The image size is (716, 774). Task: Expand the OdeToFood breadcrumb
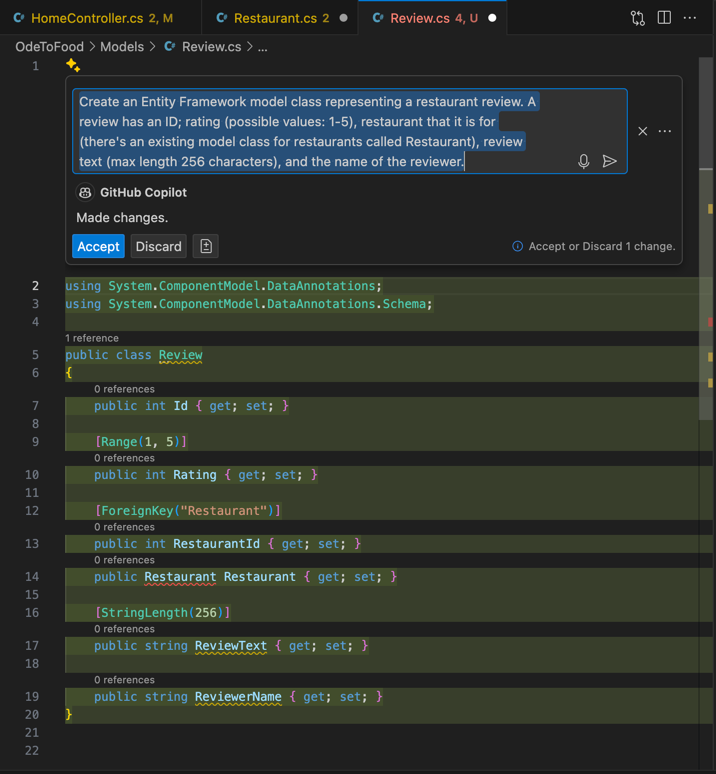(x=49, y=47)
